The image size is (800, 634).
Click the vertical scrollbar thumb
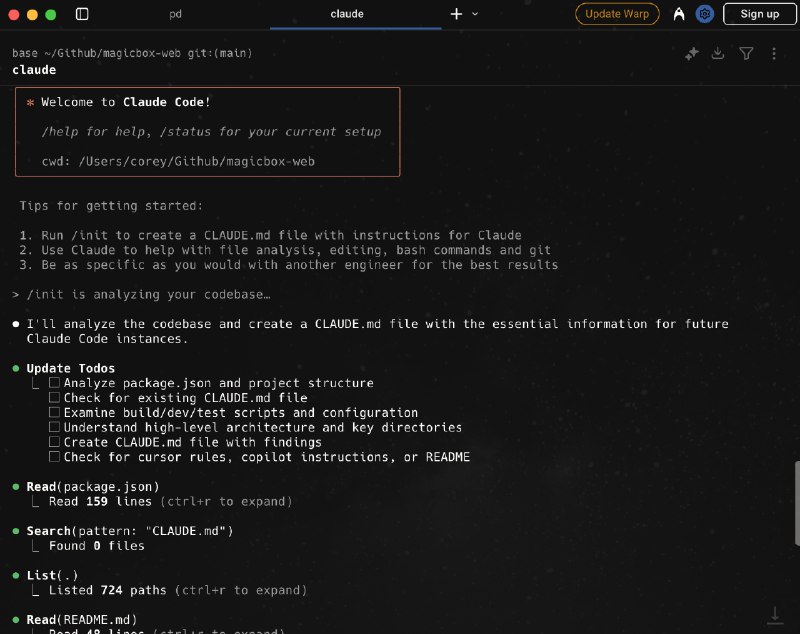797,503
